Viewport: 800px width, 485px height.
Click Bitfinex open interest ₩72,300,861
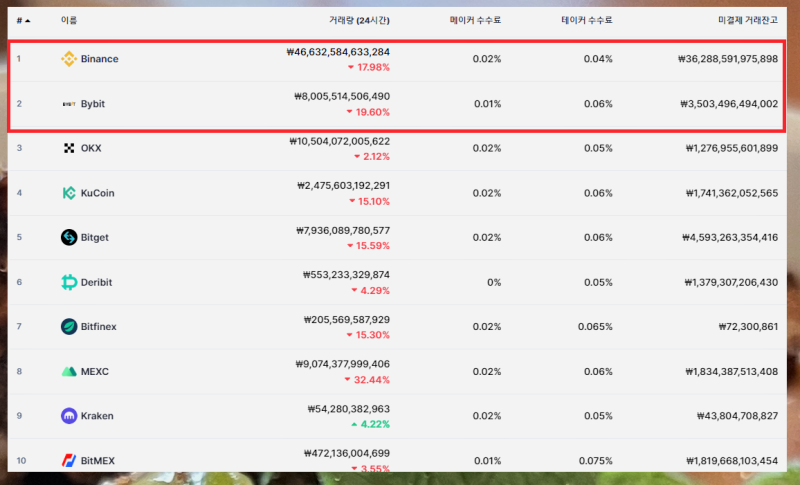point(748,326)
